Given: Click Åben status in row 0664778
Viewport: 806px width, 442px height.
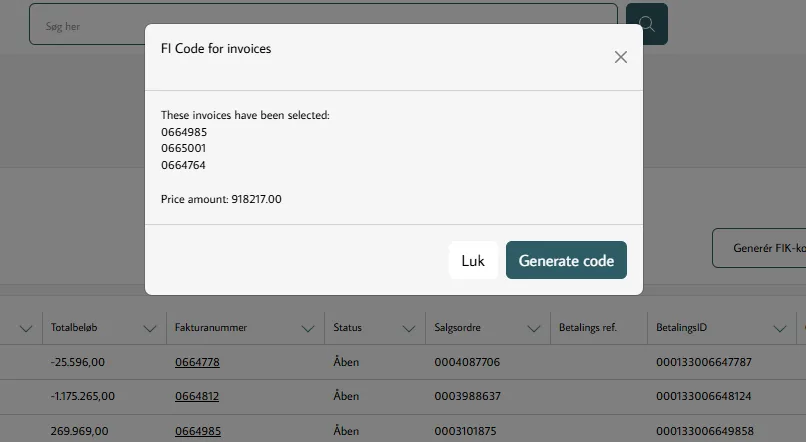Looking at the screenshot, I should coord(346,362).
